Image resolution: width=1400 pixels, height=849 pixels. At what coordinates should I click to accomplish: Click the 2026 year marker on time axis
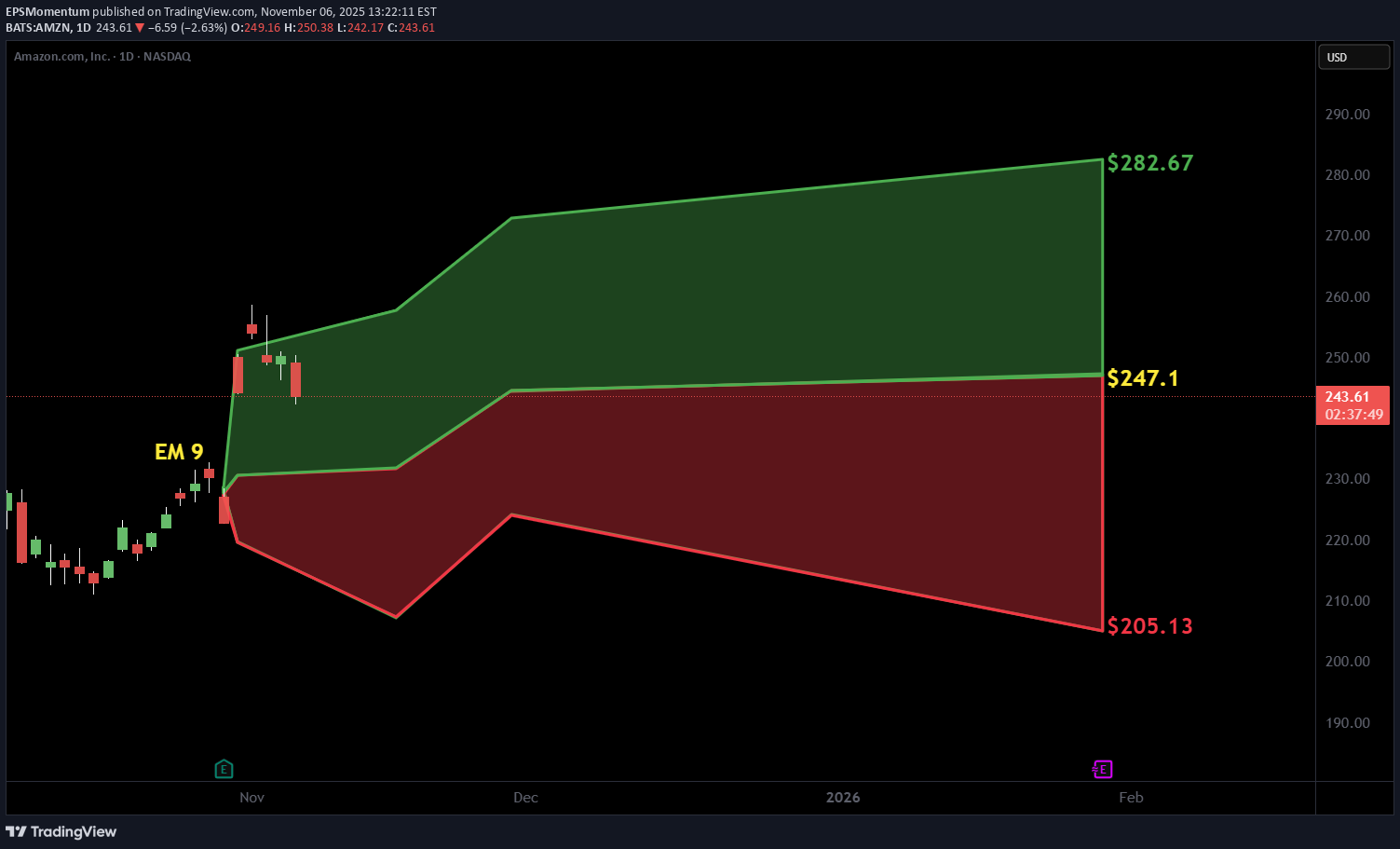tap(843, 797)
